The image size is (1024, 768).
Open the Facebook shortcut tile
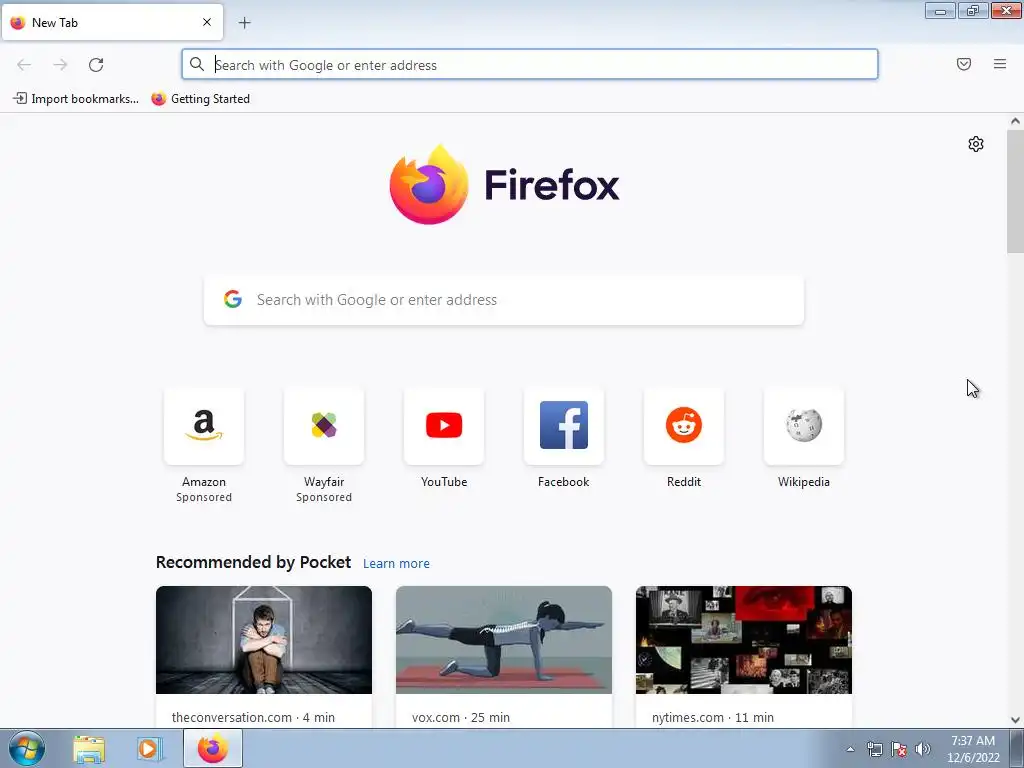pos(564,426)
